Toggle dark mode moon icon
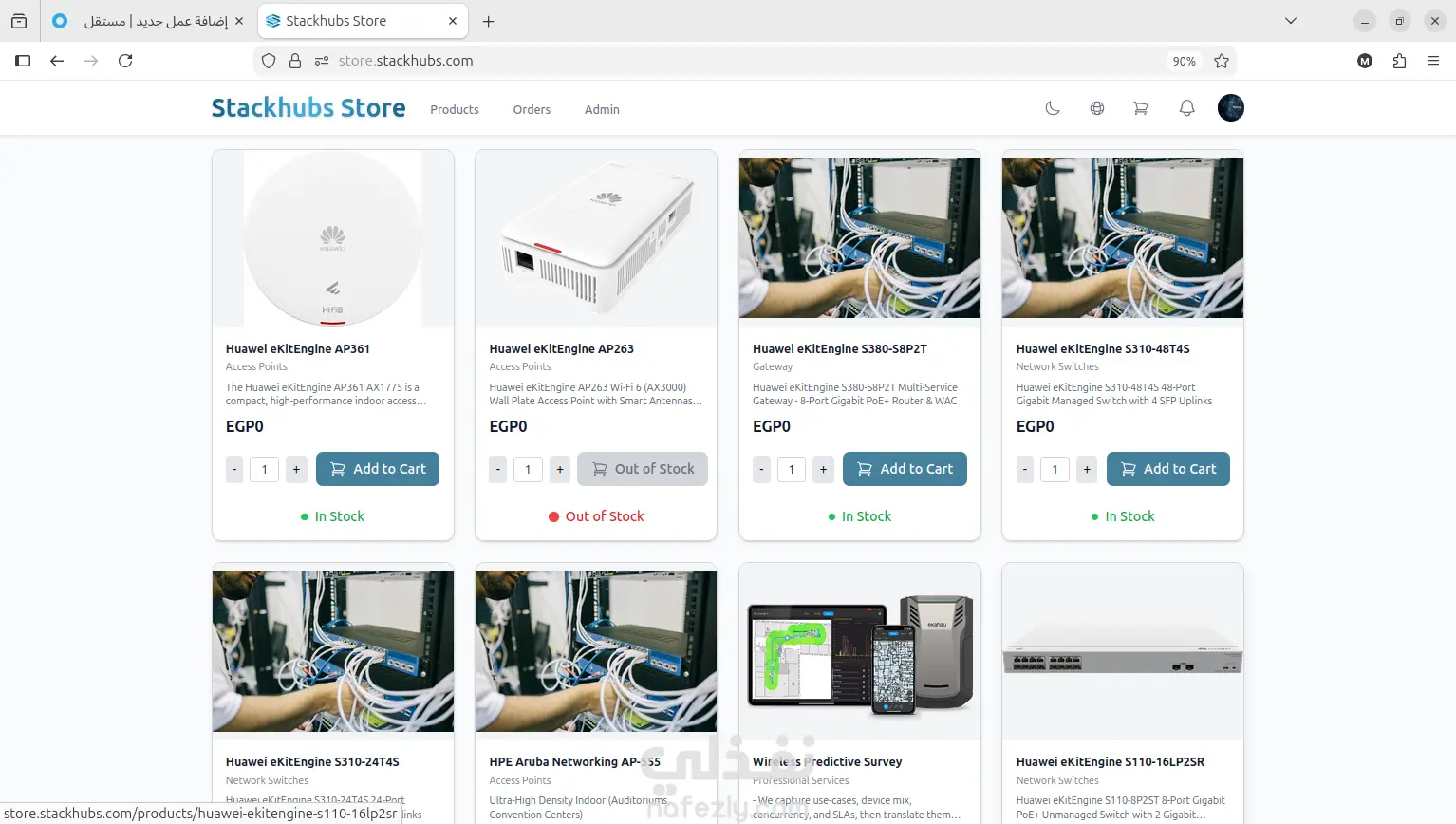 click(1053, 108)
